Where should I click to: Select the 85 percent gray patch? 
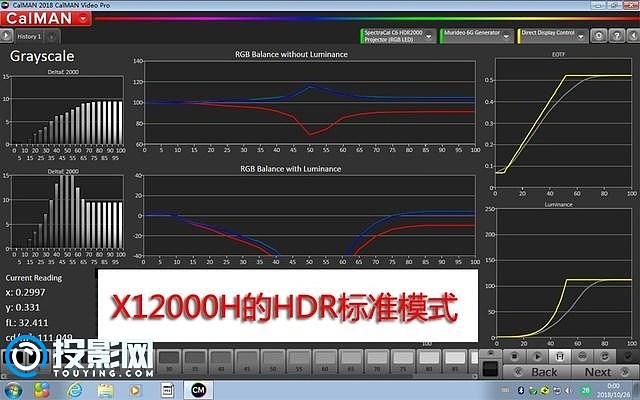[x=455, y=361]
